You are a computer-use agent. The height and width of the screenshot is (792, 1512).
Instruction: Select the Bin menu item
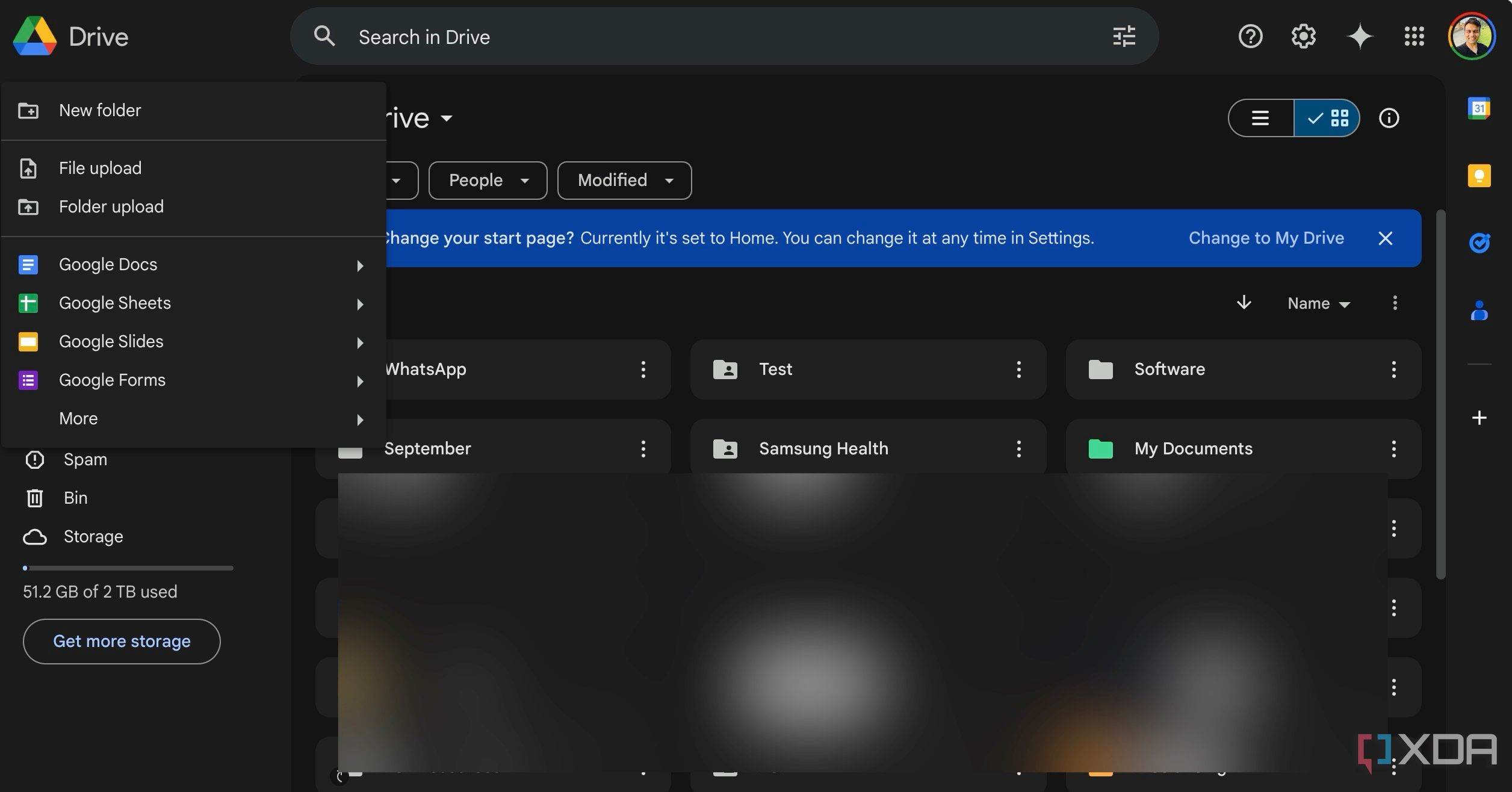(75, 498)
